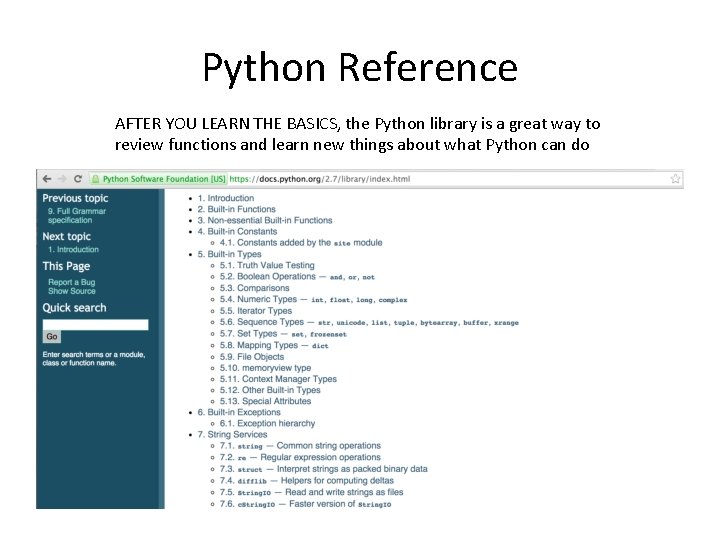Open 6. Built-in Exceptions
Viewport: 720px width, 540px height.
(x=239, y=412)
